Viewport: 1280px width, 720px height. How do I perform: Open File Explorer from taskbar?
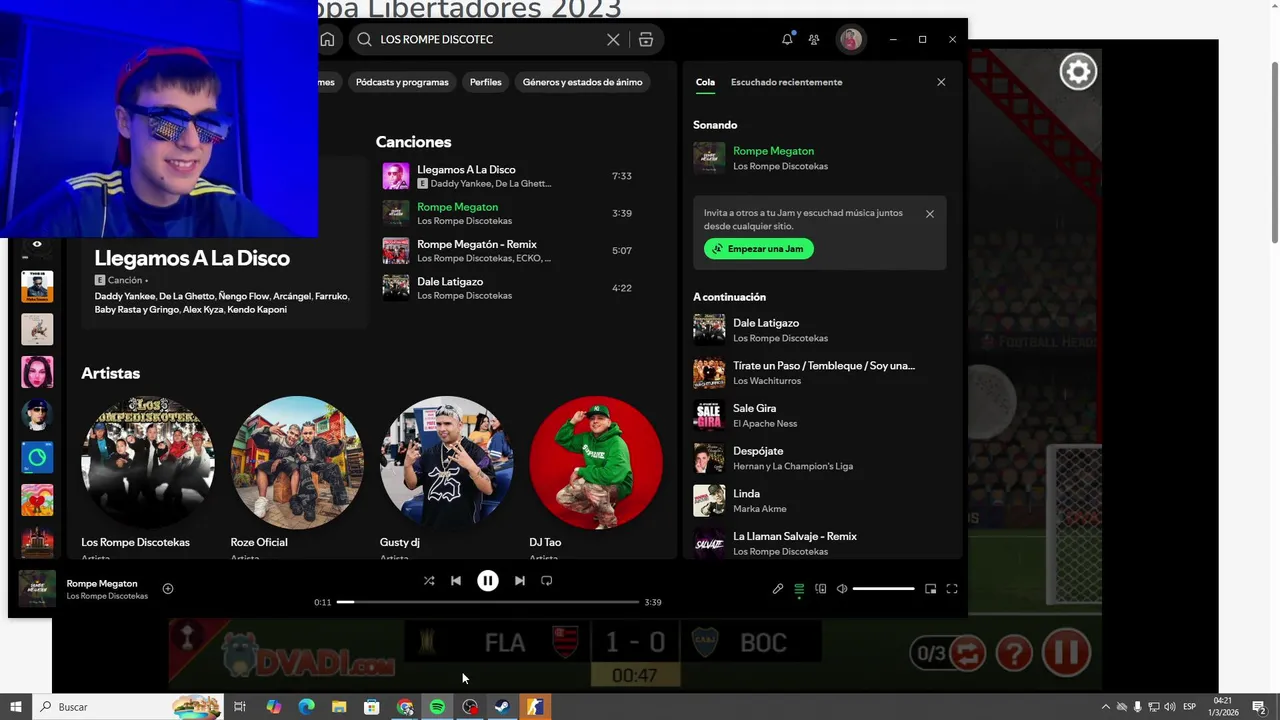point(339,707)
